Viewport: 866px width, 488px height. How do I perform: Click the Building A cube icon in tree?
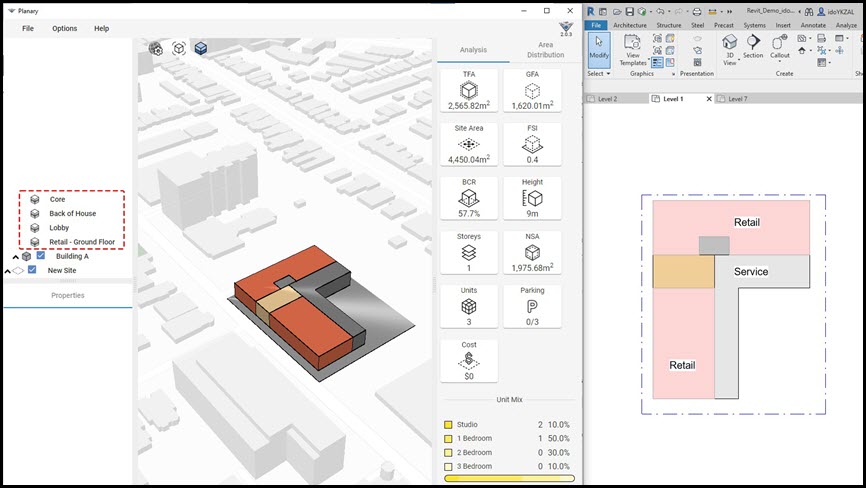[26, 256]
